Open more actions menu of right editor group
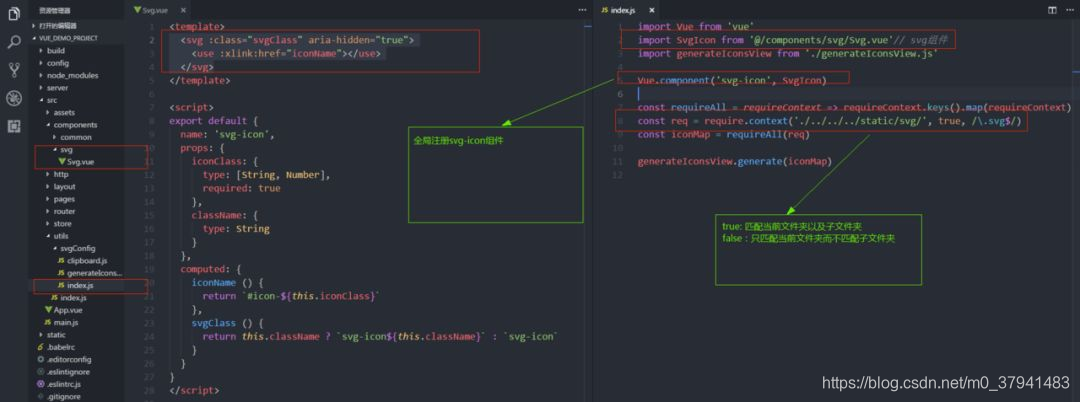 coord(1068,10)
